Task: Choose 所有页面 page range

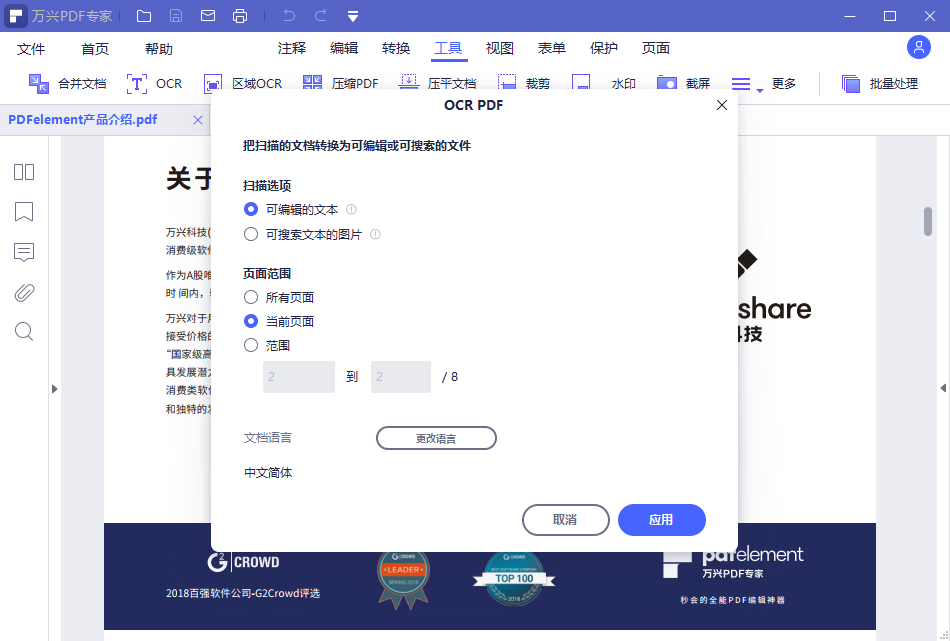Action: (251, 297)
